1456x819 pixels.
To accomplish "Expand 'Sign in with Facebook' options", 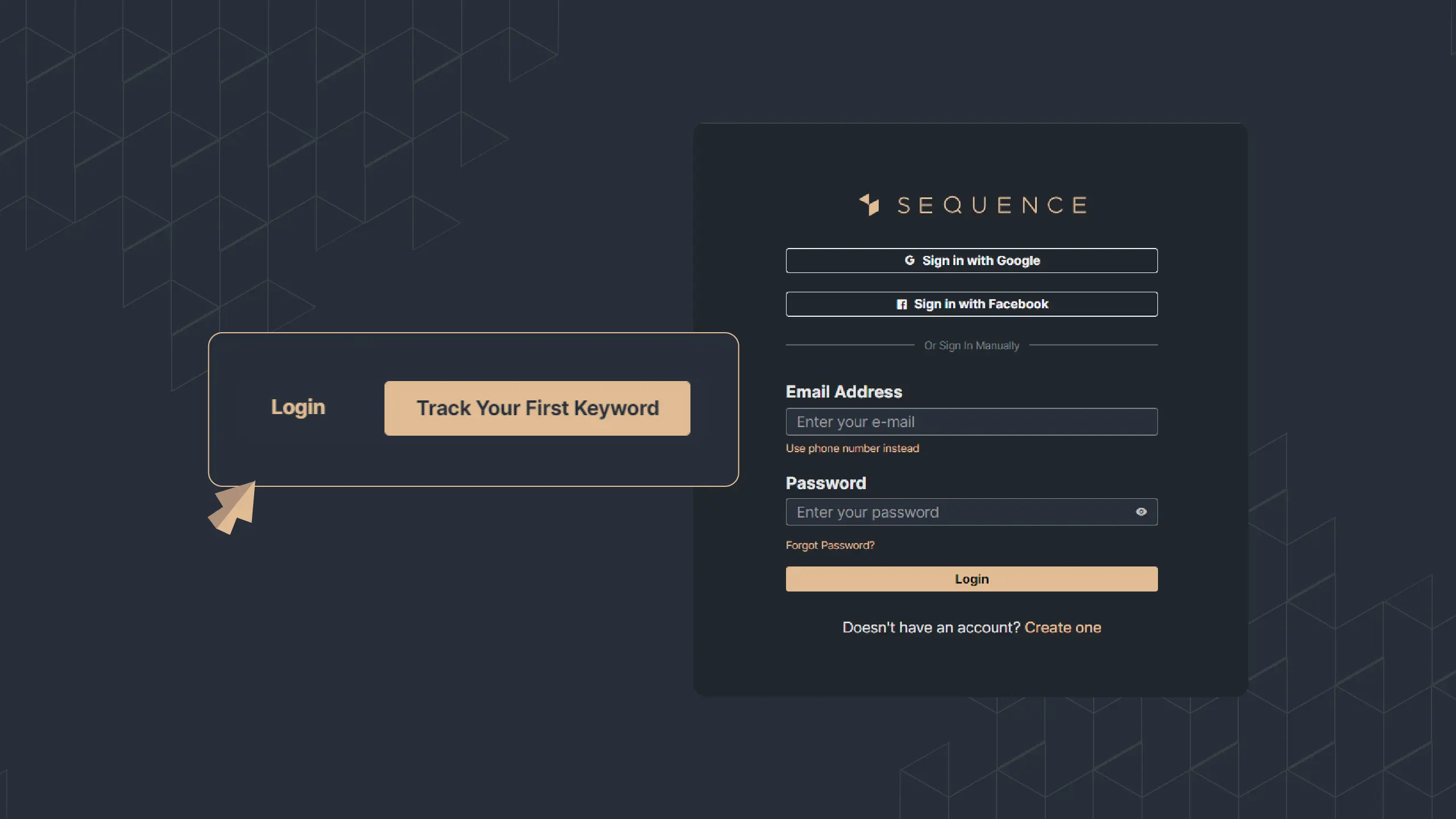I will [971, 303].
